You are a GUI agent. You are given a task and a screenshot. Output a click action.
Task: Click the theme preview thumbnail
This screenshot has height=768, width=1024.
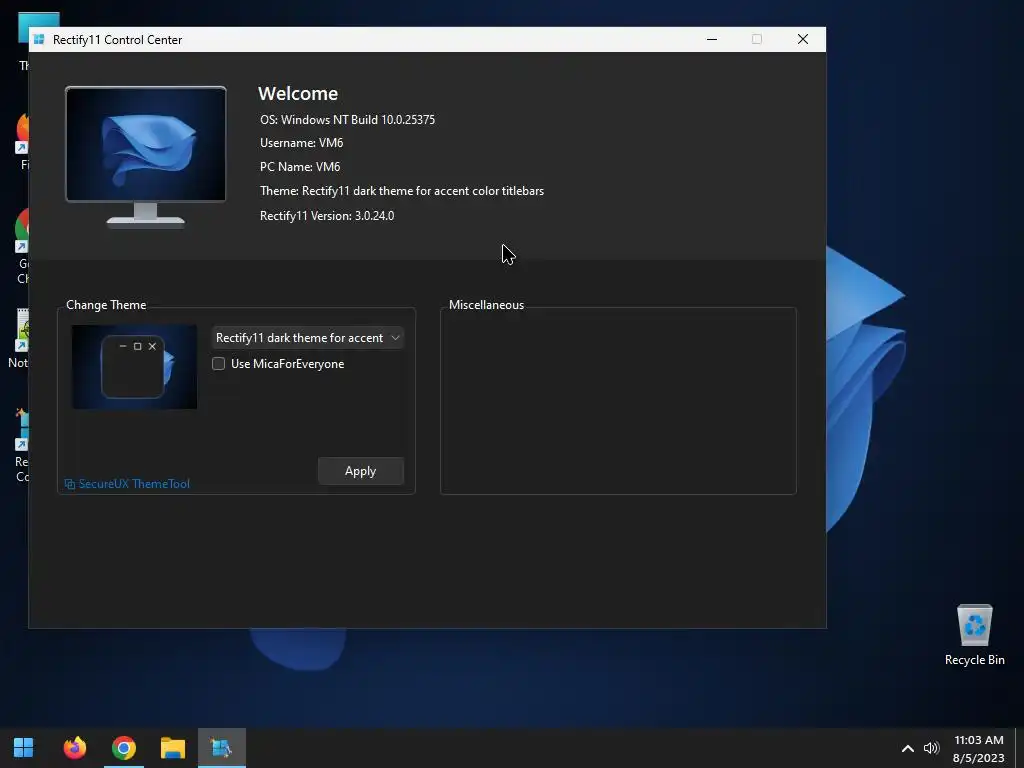coord(134,367)
